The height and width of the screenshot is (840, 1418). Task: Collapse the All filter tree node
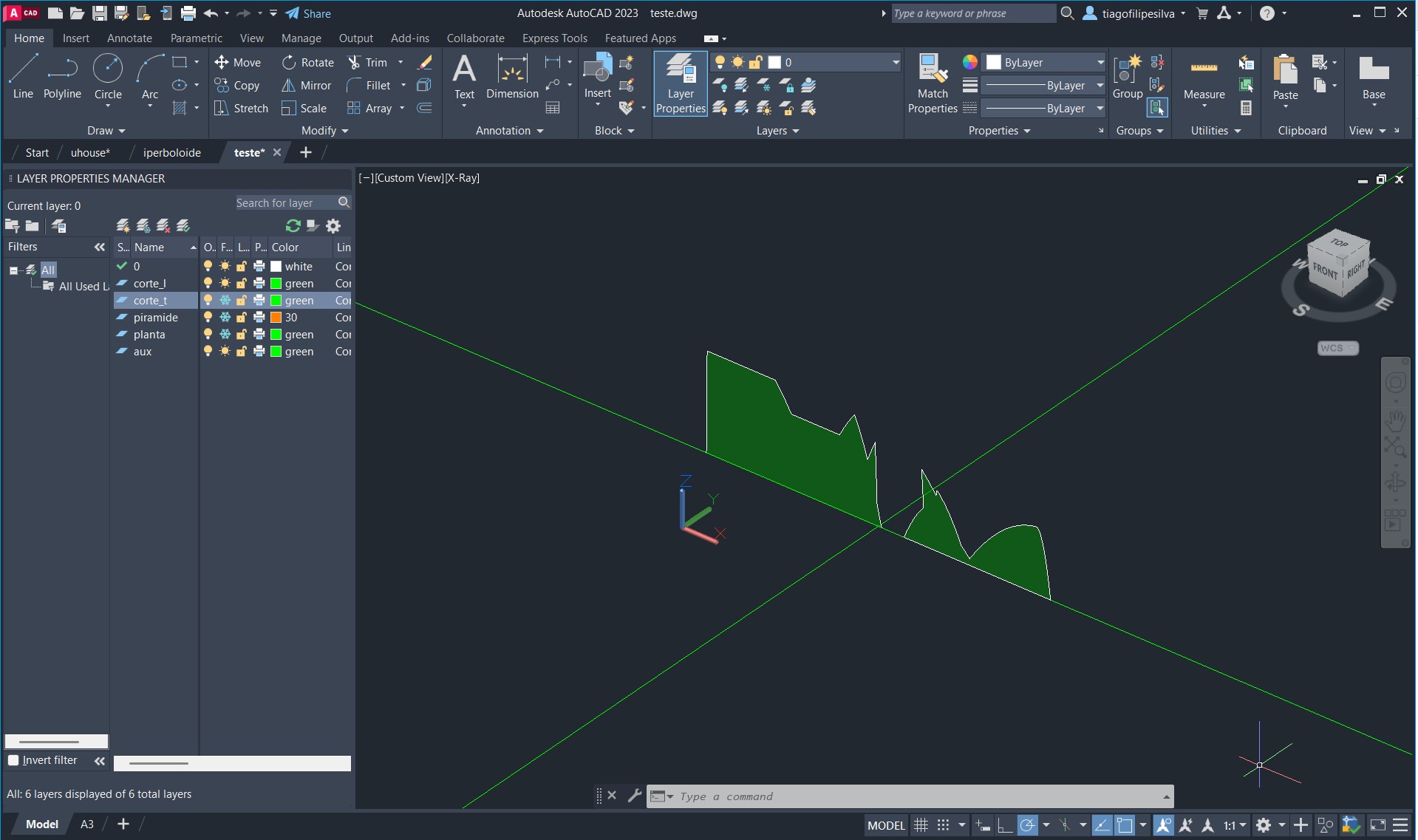point(13,270)
